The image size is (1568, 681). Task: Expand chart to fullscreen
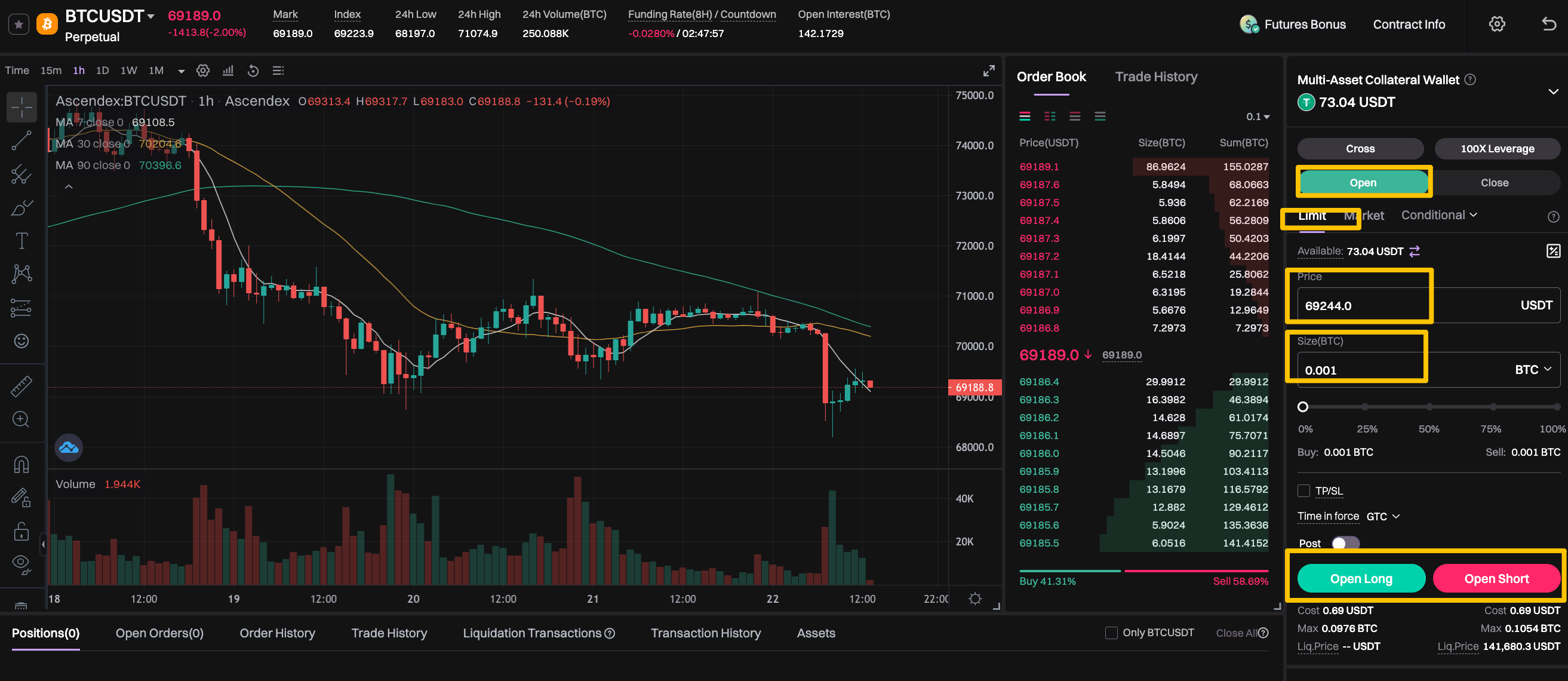(989, 70)
